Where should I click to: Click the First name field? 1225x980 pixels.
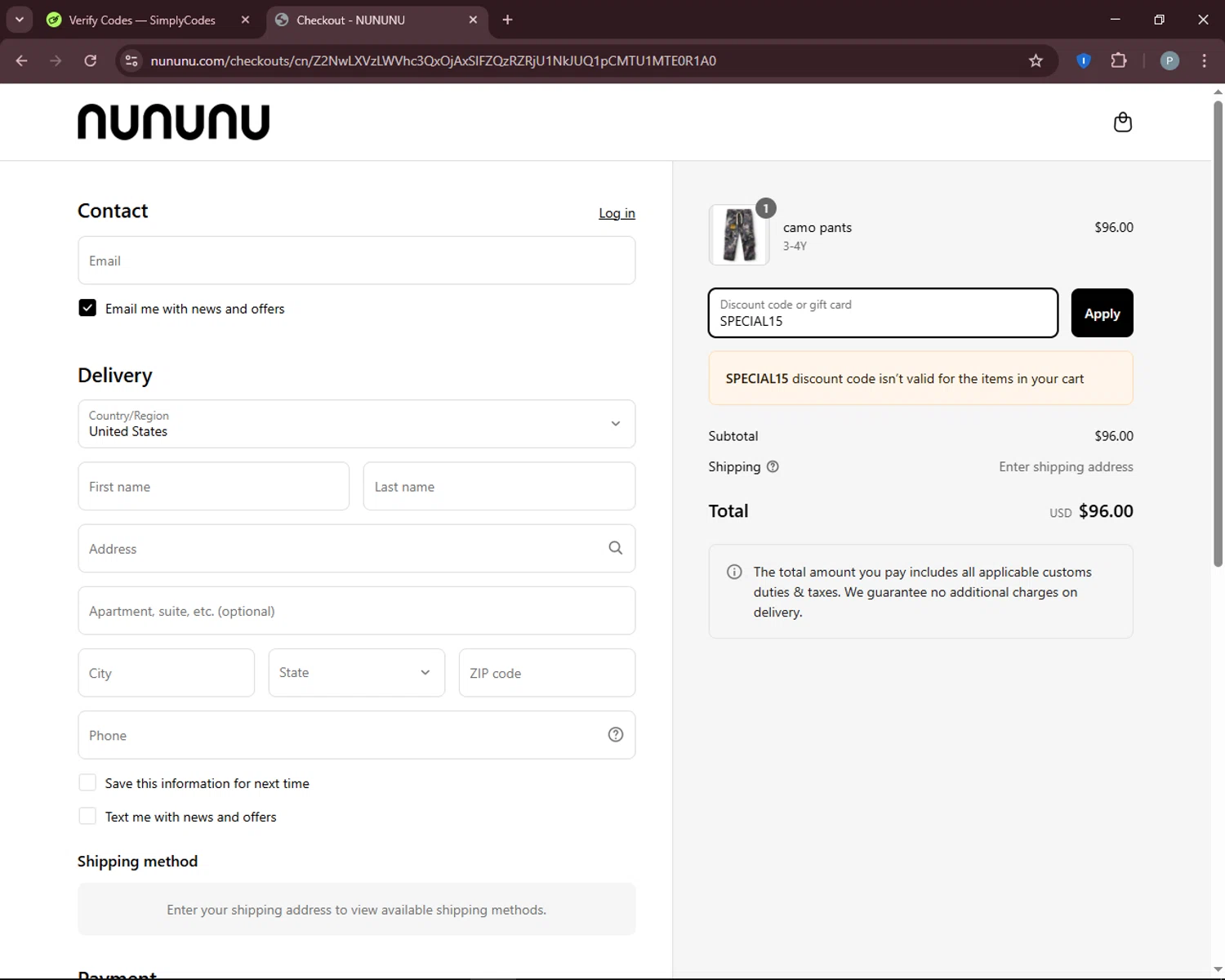(214, 487)
